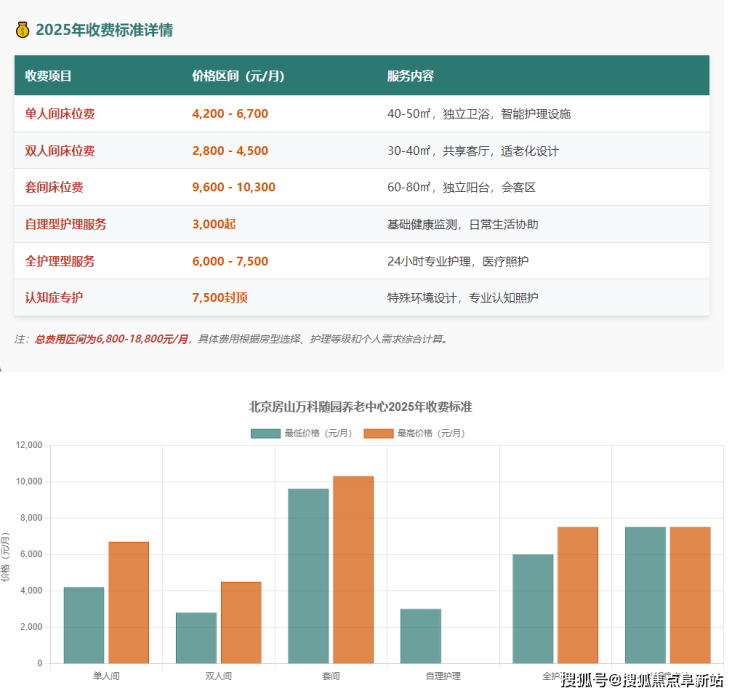Click the 单人间床位费 item name
740x696 pixels.
60,114
